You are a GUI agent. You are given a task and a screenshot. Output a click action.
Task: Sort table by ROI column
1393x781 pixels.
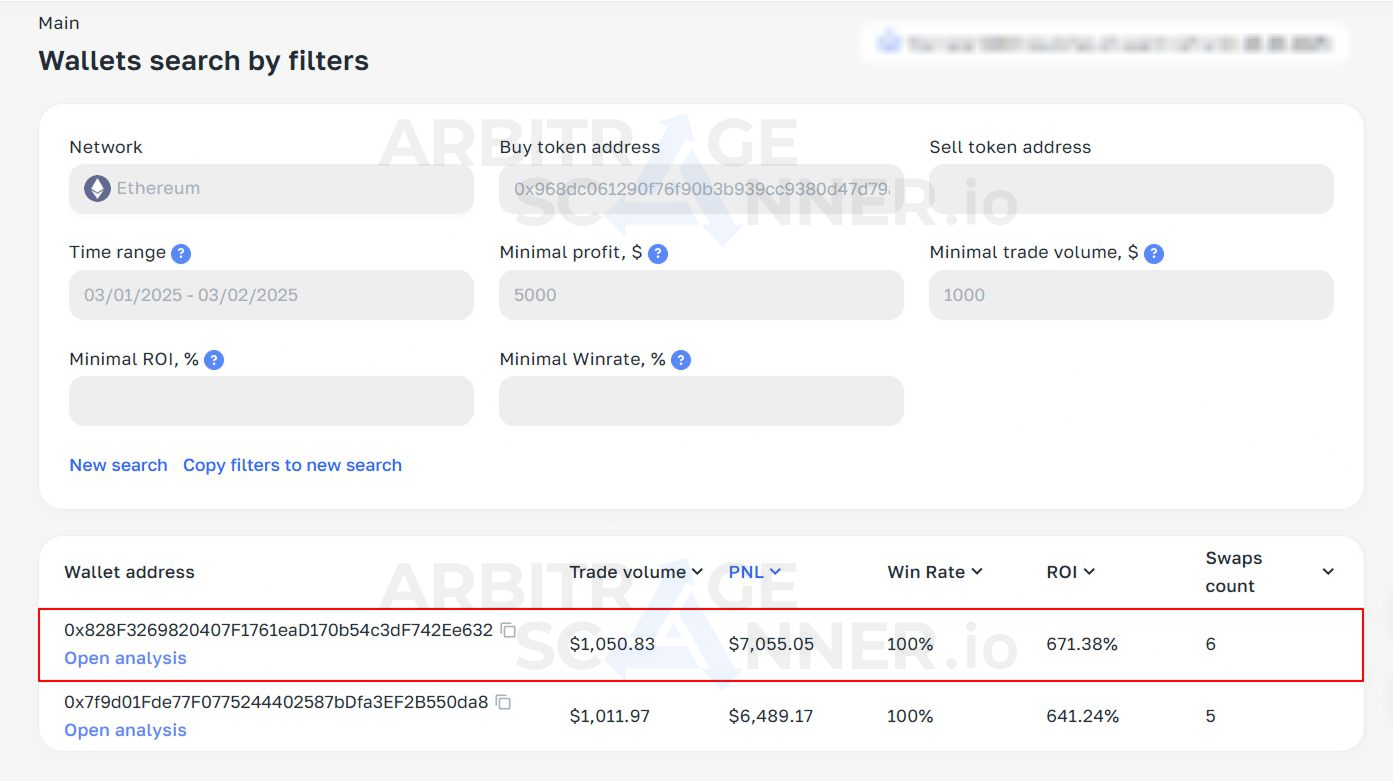[1071, 572]
